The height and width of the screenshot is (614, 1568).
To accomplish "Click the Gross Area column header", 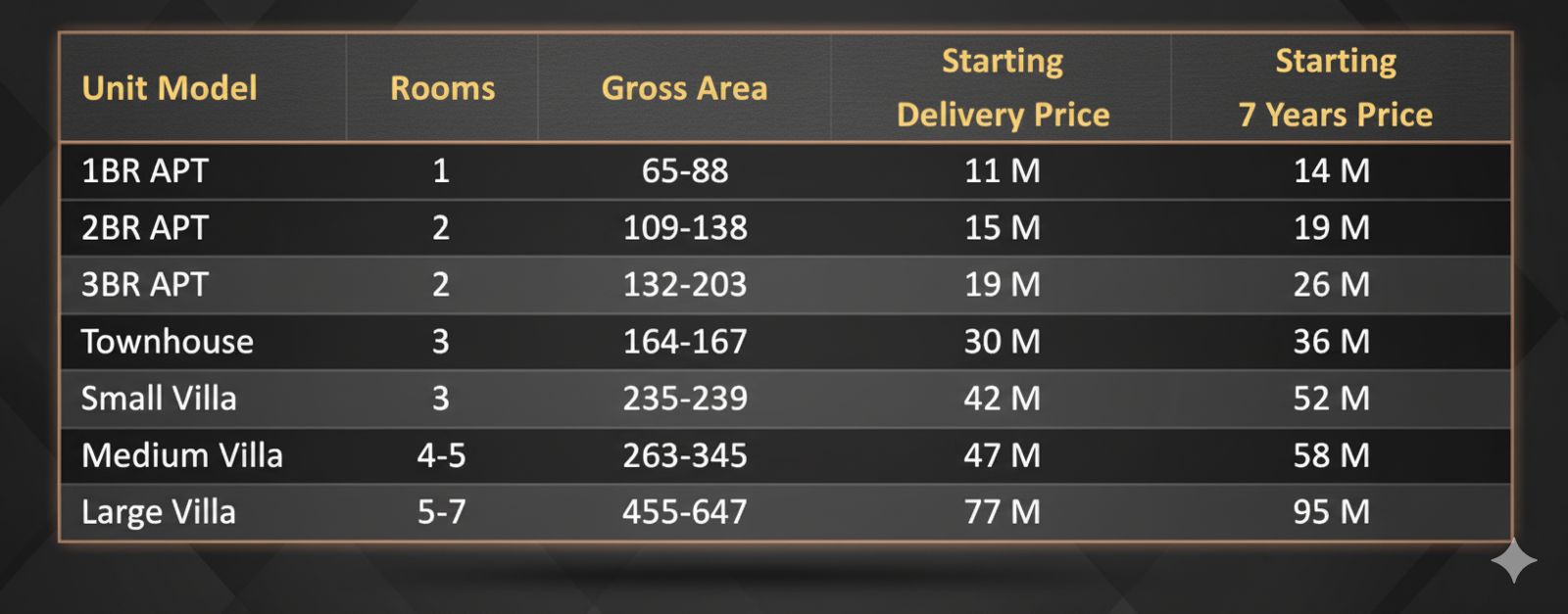I will (684, 88).
